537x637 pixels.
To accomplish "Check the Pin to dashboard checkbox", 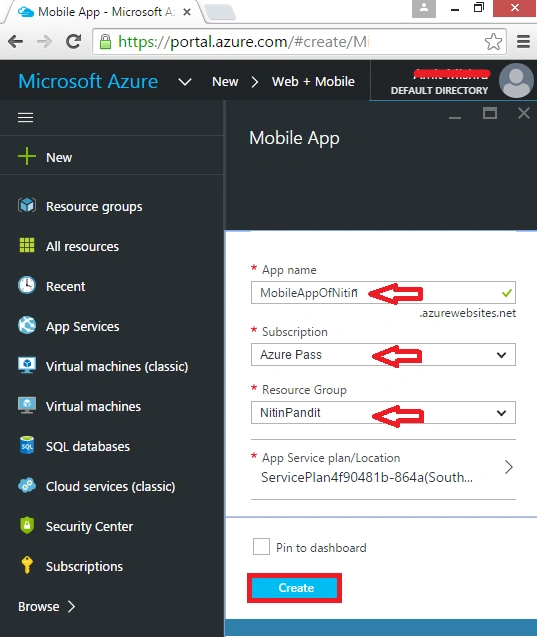I will click(261, 546).
